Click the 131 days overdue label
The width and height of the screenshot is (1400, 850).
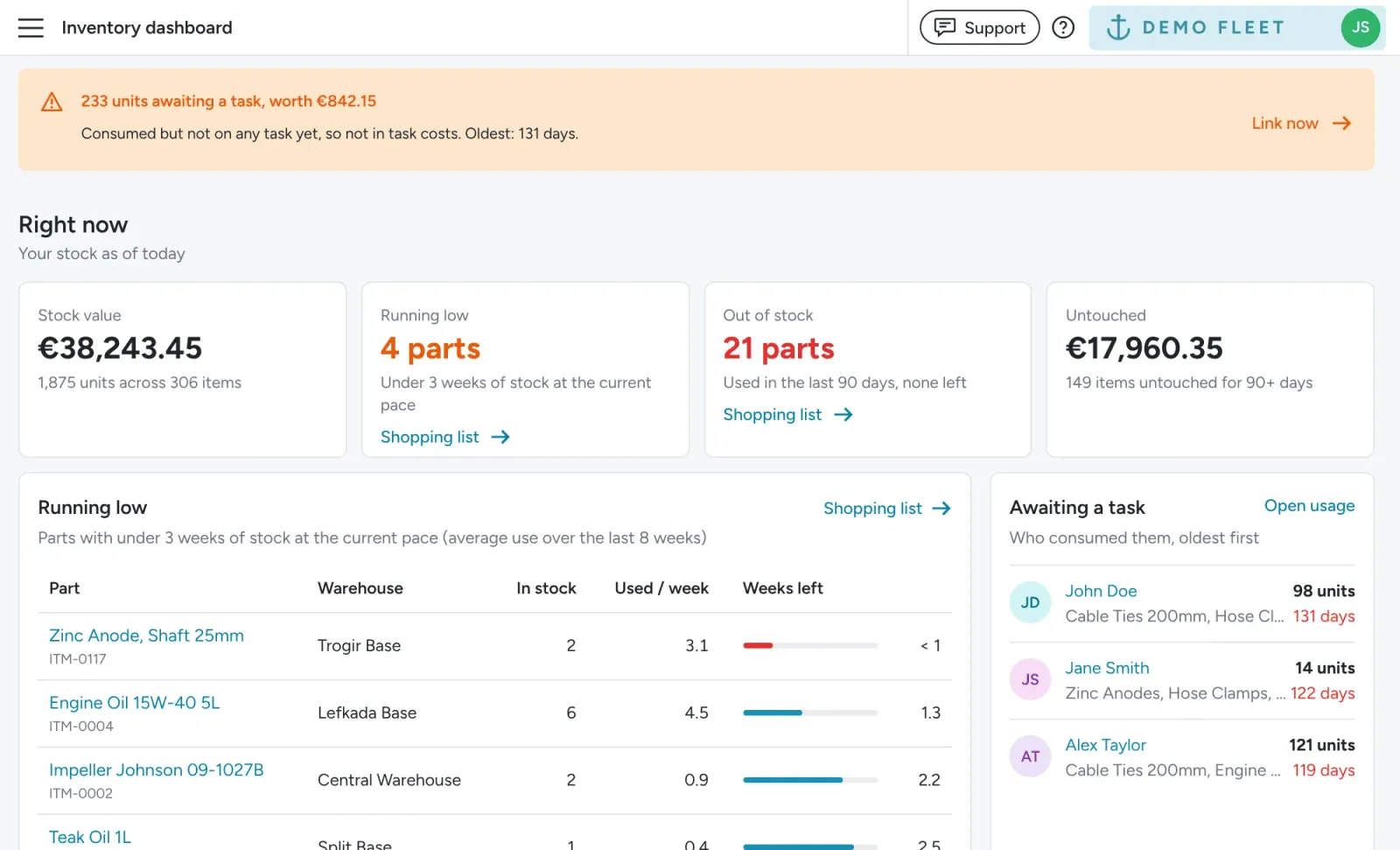(x=1324, y=616)
